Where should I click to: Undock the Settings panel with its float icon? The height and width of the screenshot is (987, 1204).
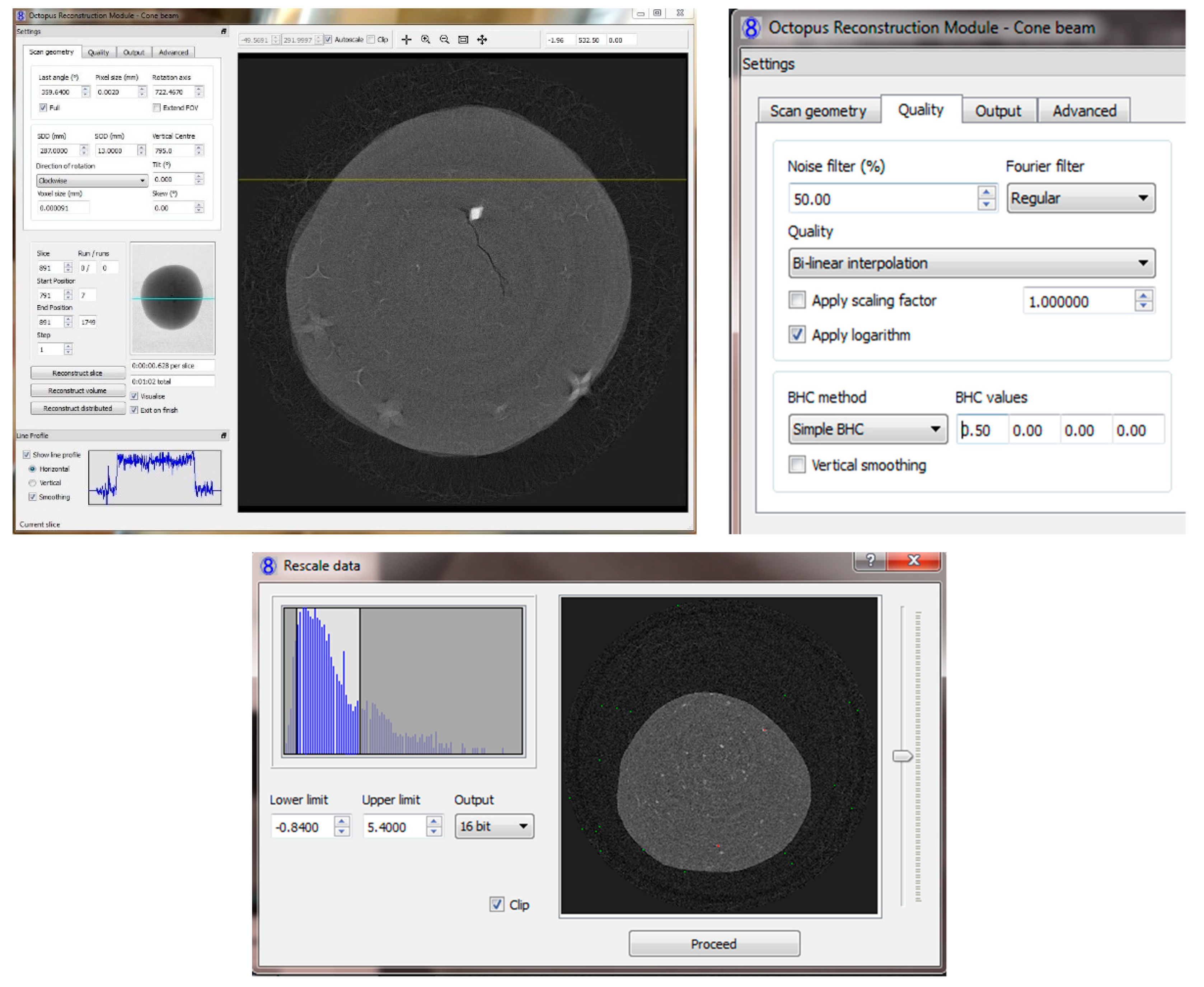[x=224, y=31]
